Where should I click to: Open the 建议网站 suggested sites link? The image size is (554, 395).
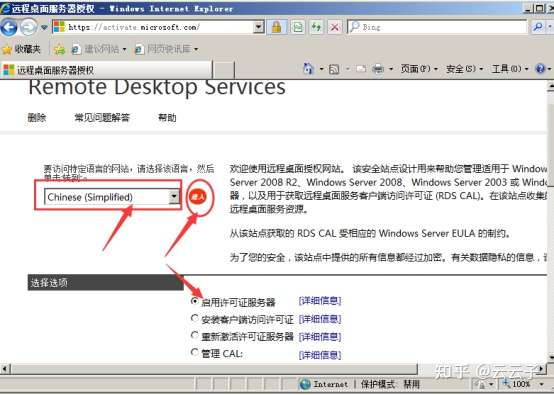(x=99, y=49)
